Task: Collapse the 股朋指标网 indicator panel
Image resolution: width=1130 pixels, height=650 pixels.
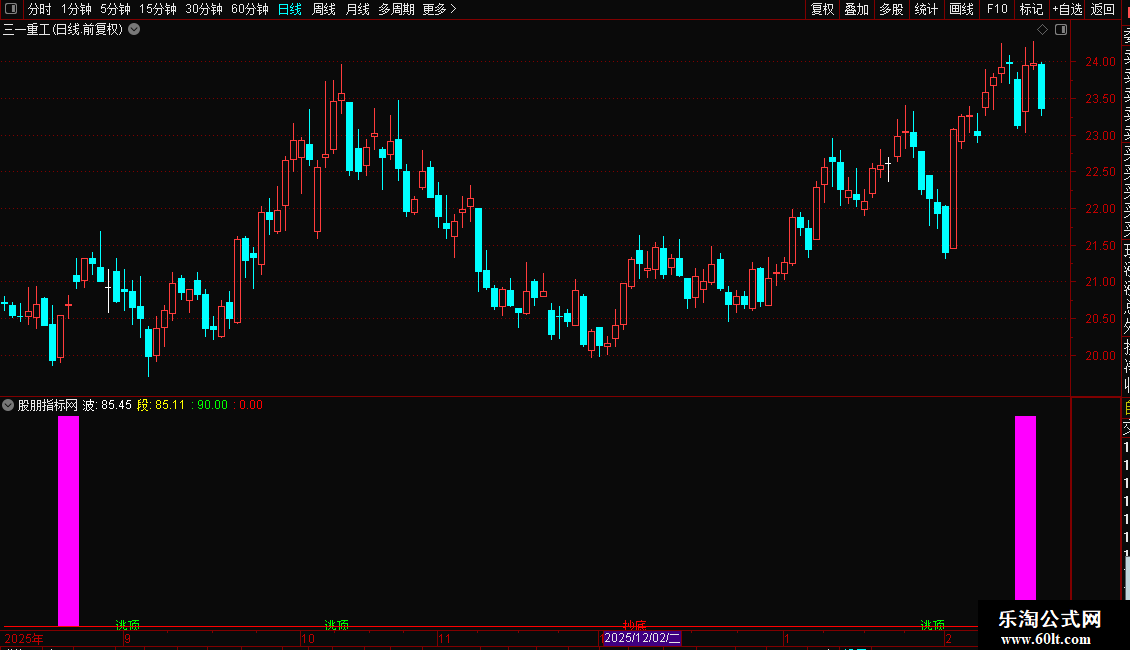Action: (x=8, y=405)
